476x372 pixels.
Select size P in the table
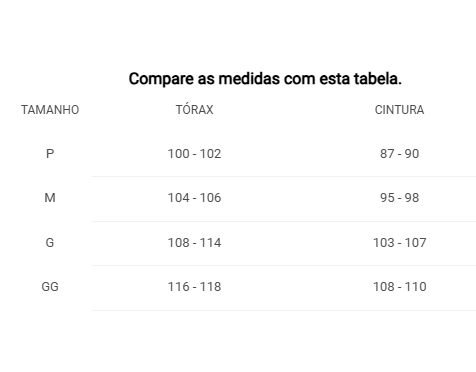point(50,154)
